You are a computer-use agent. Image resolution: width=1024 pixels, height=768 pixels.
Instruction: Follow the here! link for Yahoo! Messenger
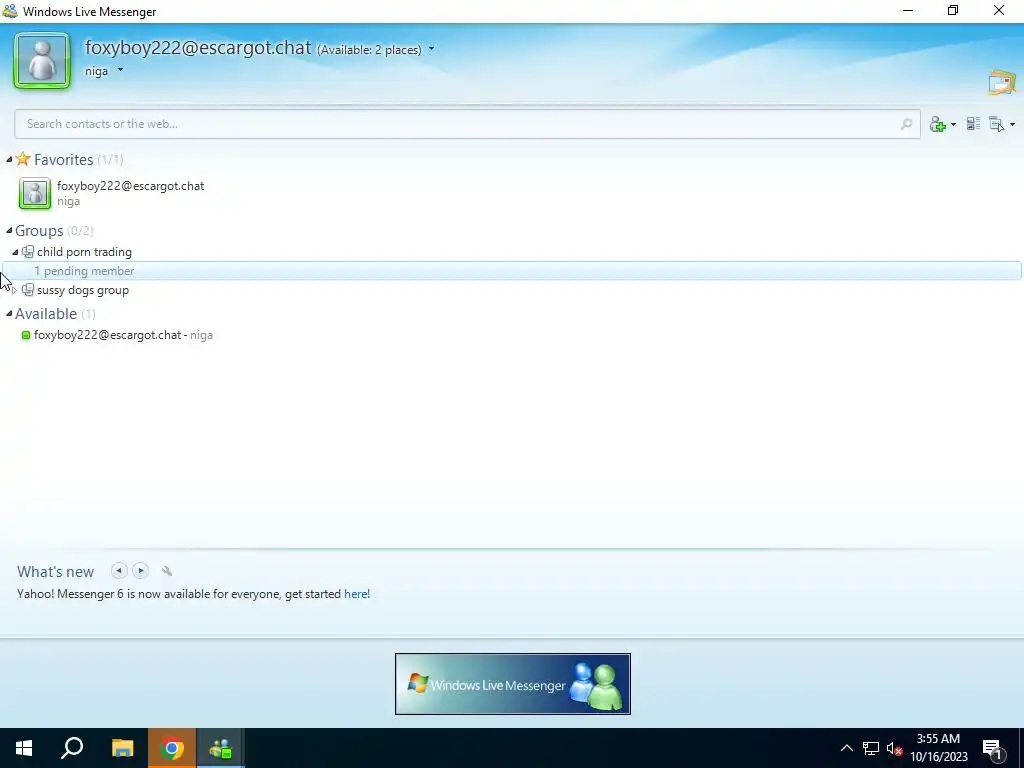[x=357, y=594]
